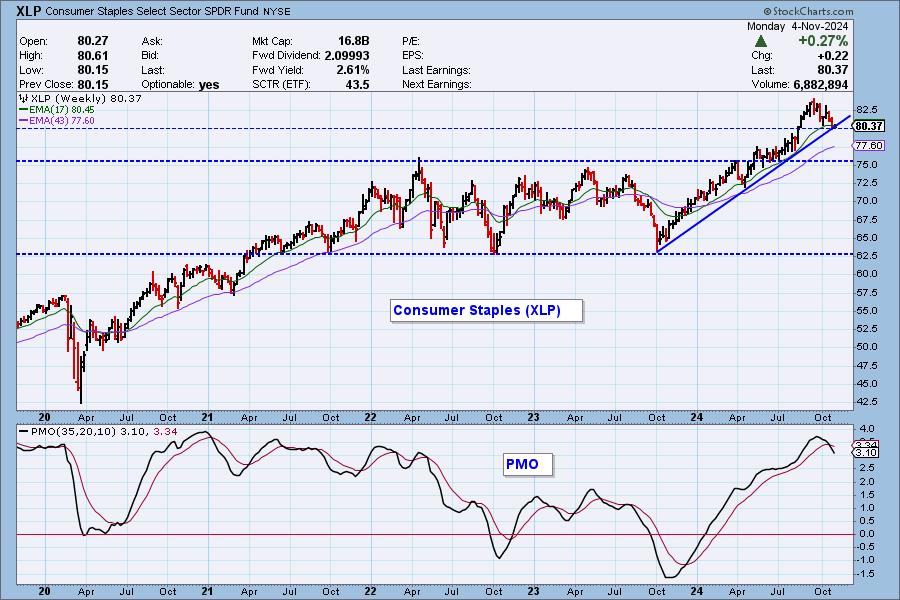The width and height of the screenshot is (900, 600).
Task: Click the SCTR (ETF) value 43.5
Action: 358,84
